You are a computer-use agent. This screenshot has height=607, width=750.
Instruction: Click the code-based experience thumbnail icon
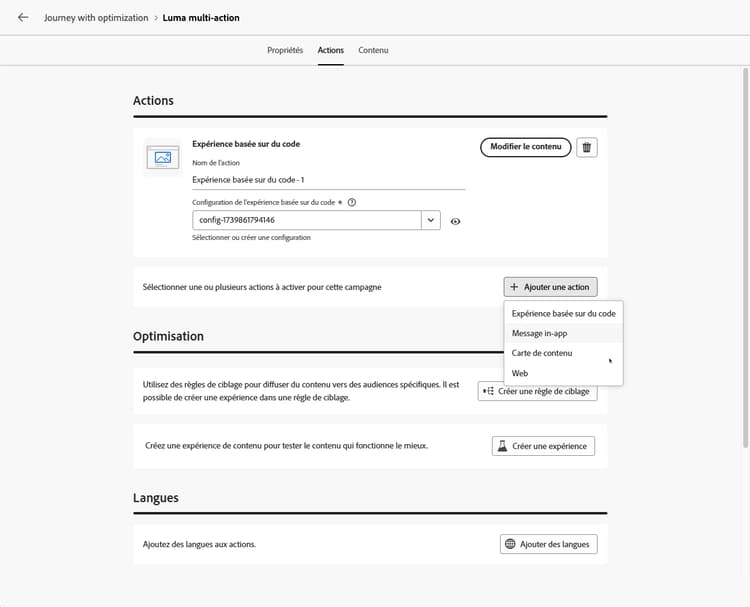coord(163,157)
